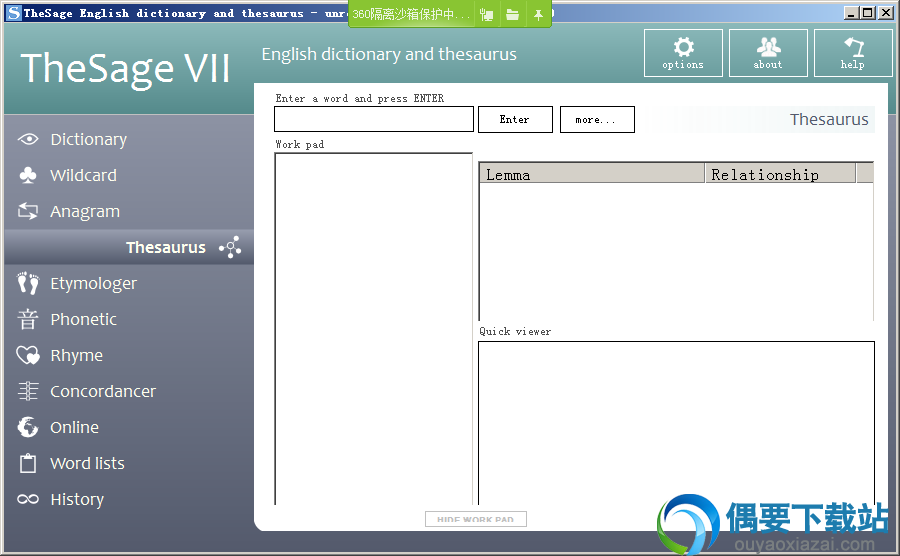Viewport: 900px width, 556px height.
Task: Go to the Phonetic search
Action: pyautogui.click(x=84, y=319)
